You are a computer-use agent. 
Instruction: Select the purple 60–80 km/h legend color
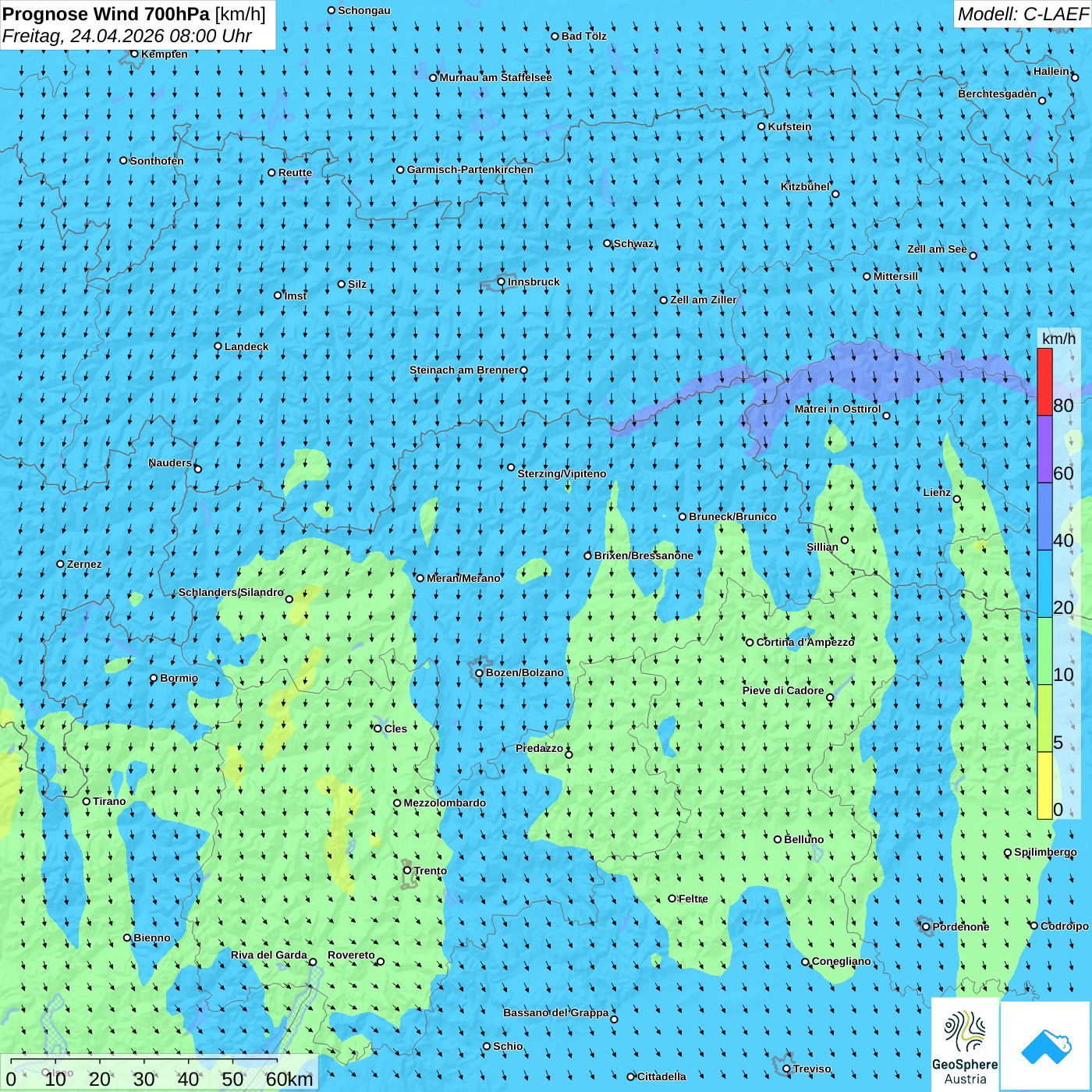[1044, 449]
